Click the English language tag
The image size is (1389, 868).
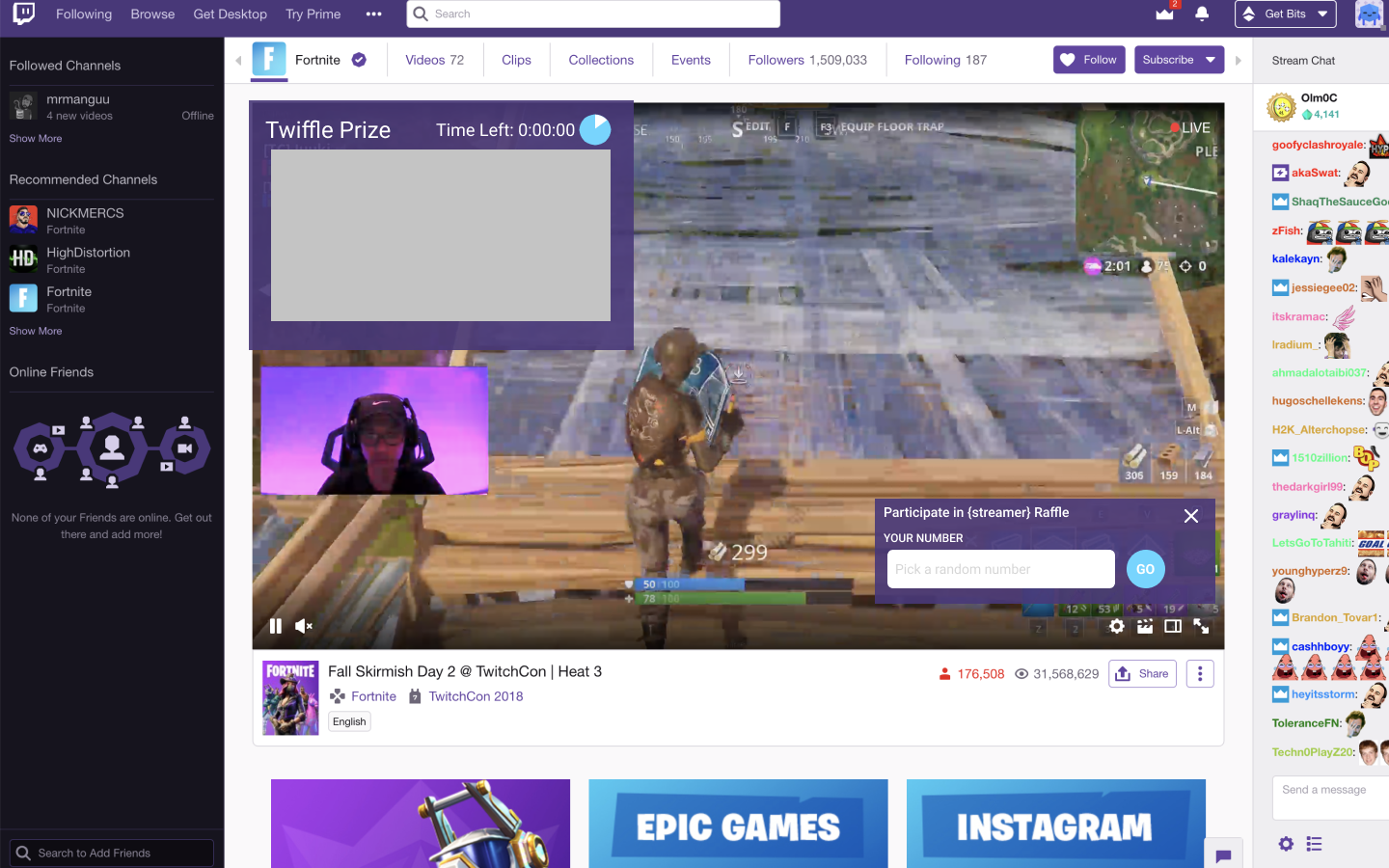coord(349,721)
